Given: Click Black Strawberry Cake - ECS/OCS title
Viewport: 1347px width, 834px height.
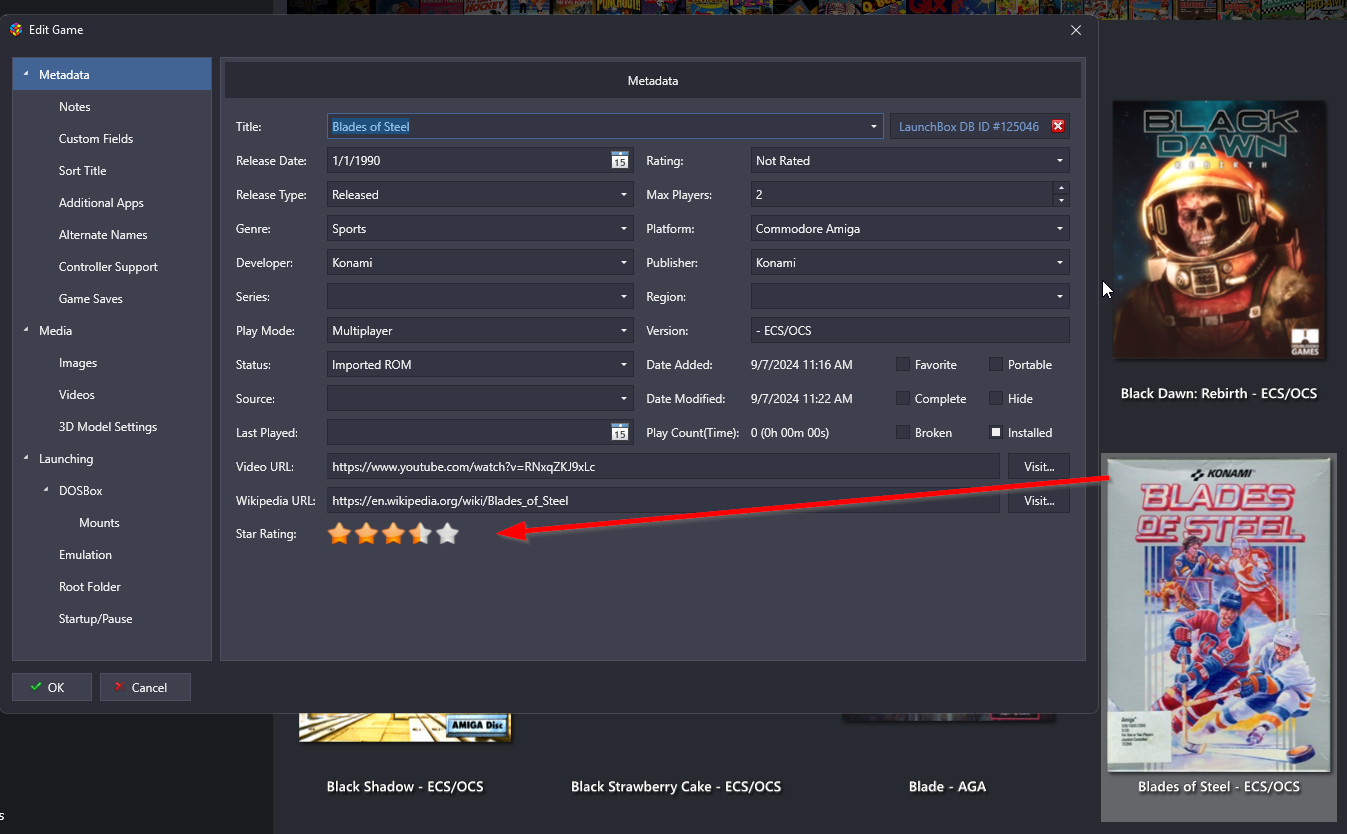Looking at the screenshot, I should coord(676,787).
